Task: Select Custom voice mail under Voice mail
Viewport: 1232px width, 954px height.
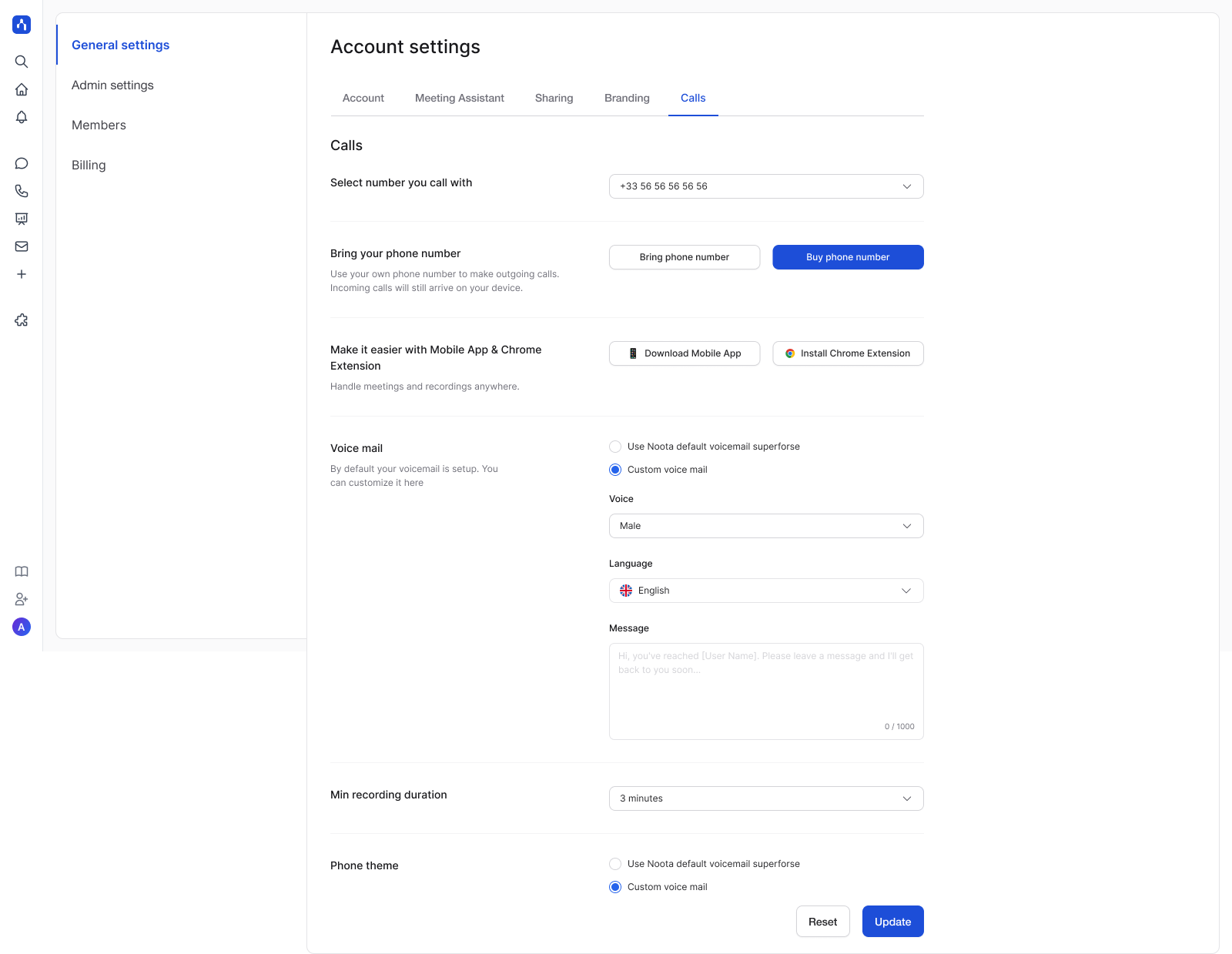Action: point(615,470)
